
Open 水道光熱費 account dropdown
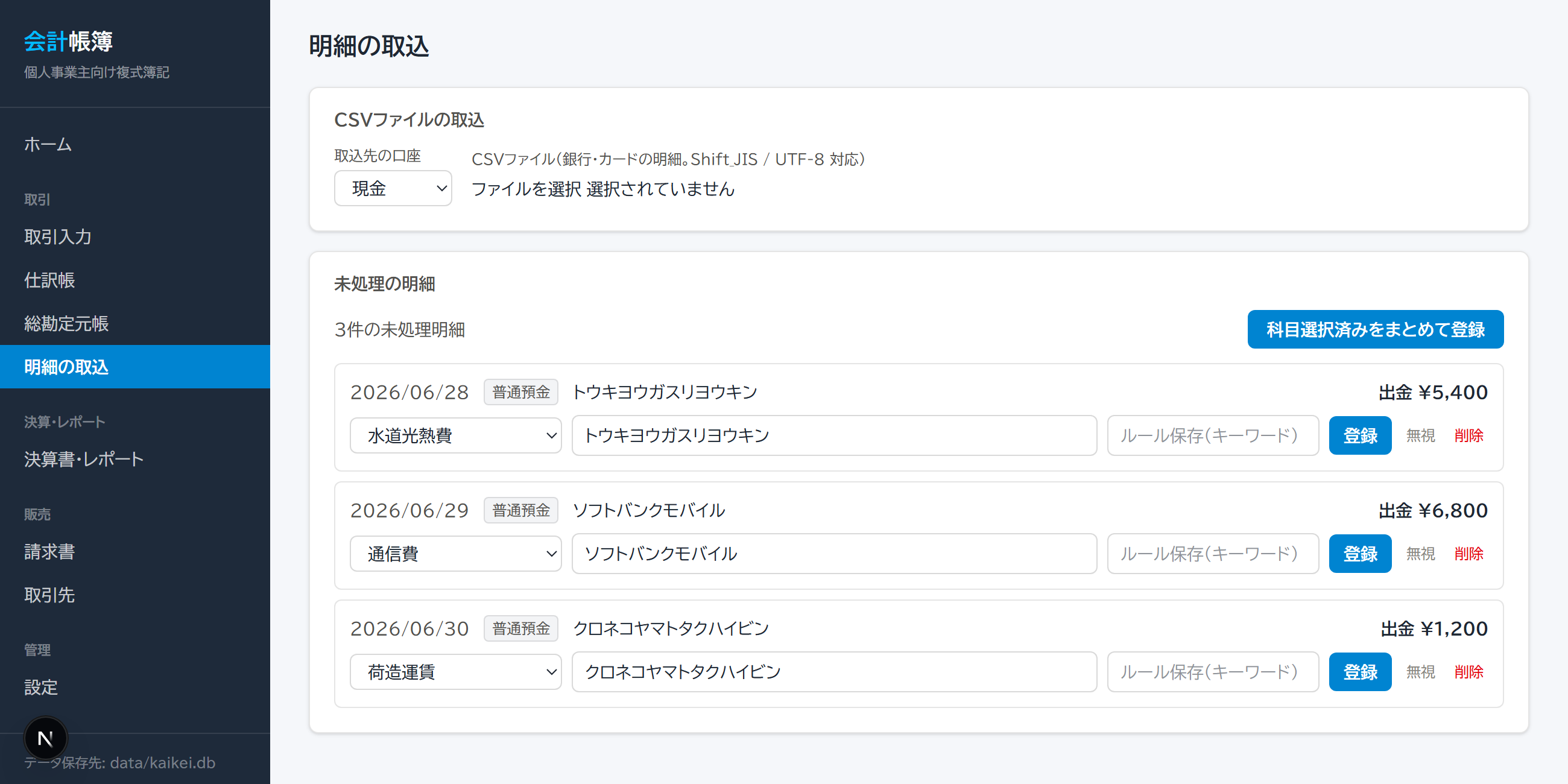(x=455, y=435)
